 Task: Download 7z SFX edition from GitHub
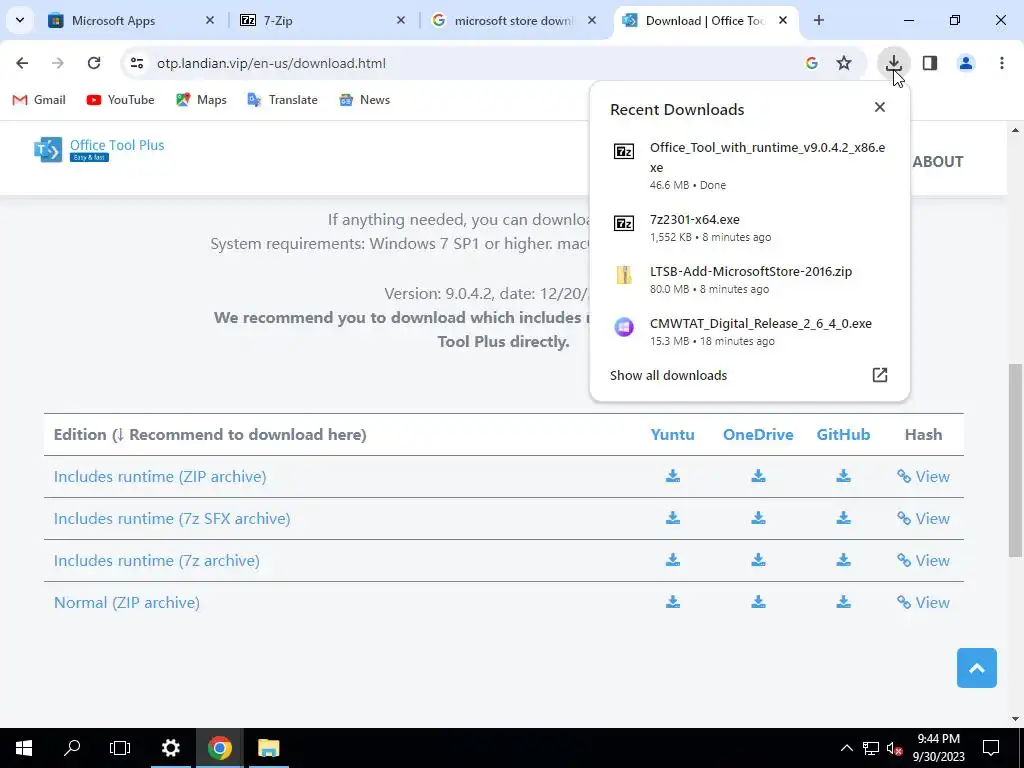tap(844, 518)
